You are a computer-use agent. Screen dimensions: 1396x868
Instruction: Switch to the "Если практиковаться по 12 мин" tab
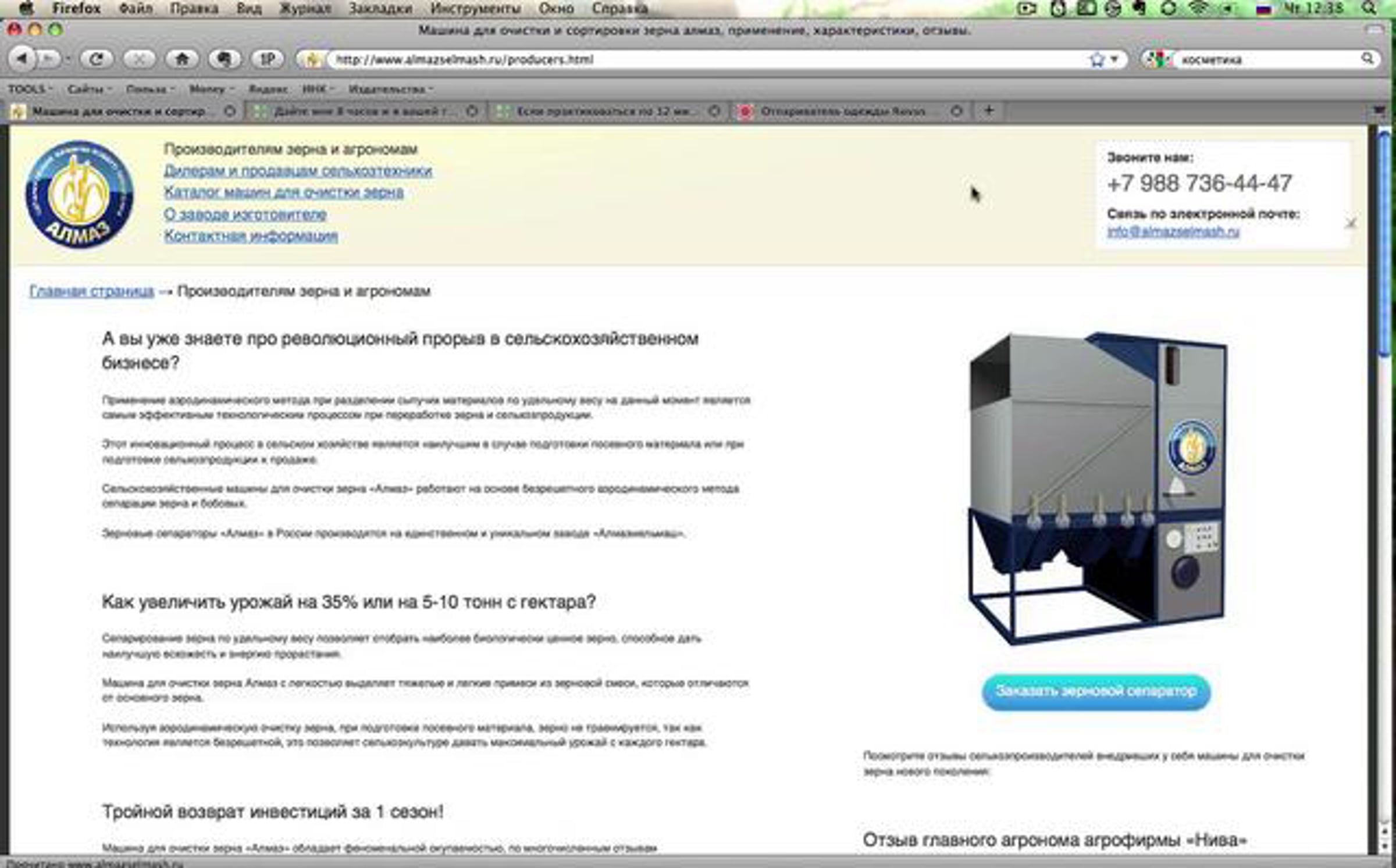coord(608,111)
